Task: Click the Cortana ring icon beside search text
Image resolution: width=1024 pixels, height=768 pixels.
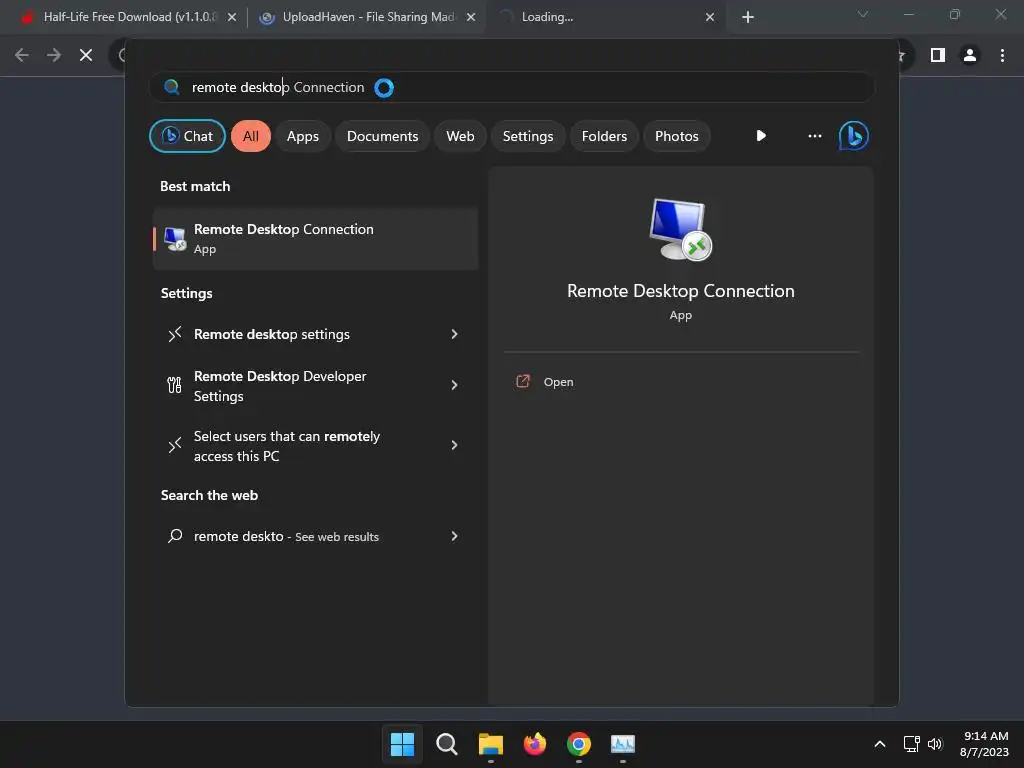Action: [384, 88]
